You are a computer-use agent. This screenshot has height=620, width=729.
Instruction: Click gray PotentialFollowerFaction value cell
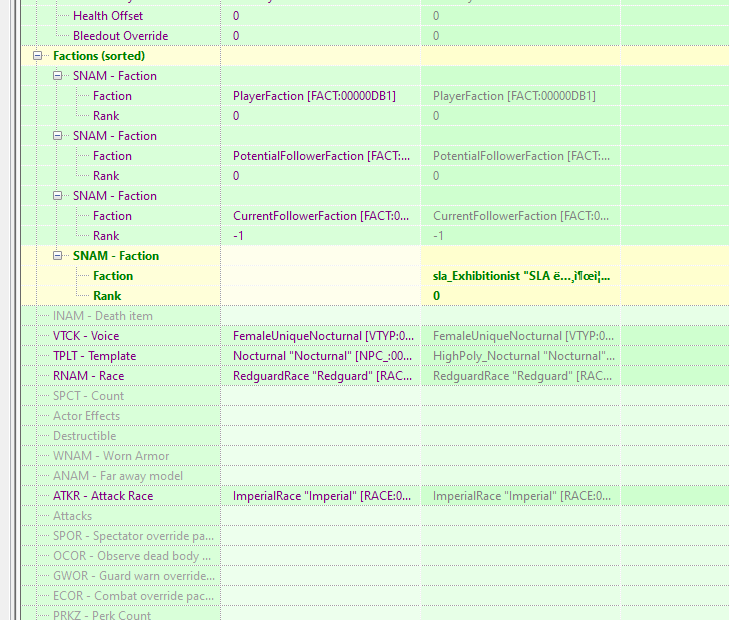[521, 156]
